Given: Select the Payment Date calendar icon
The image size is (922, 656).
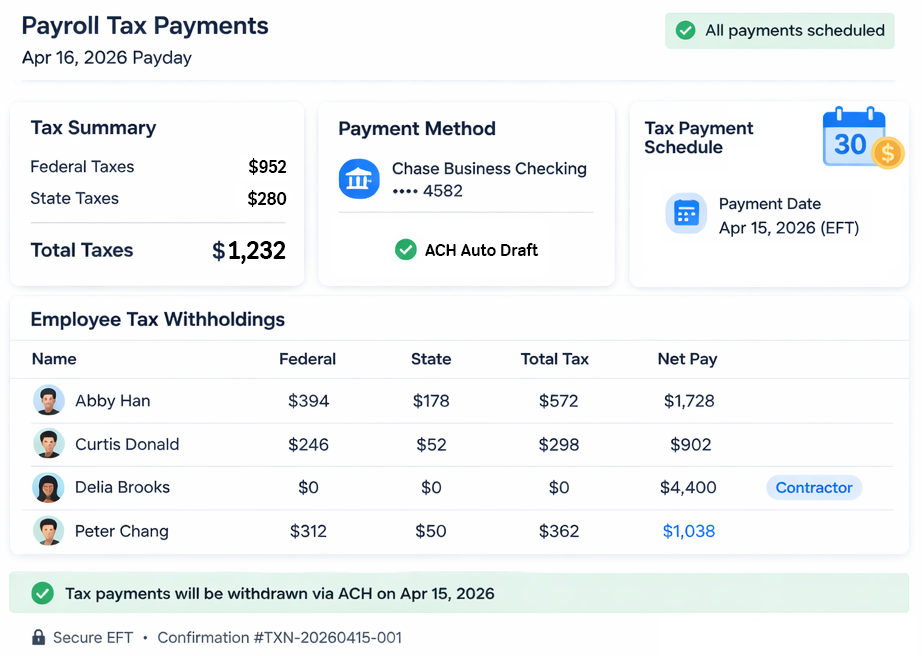Looking at the screenshot, I should point(686,213).
